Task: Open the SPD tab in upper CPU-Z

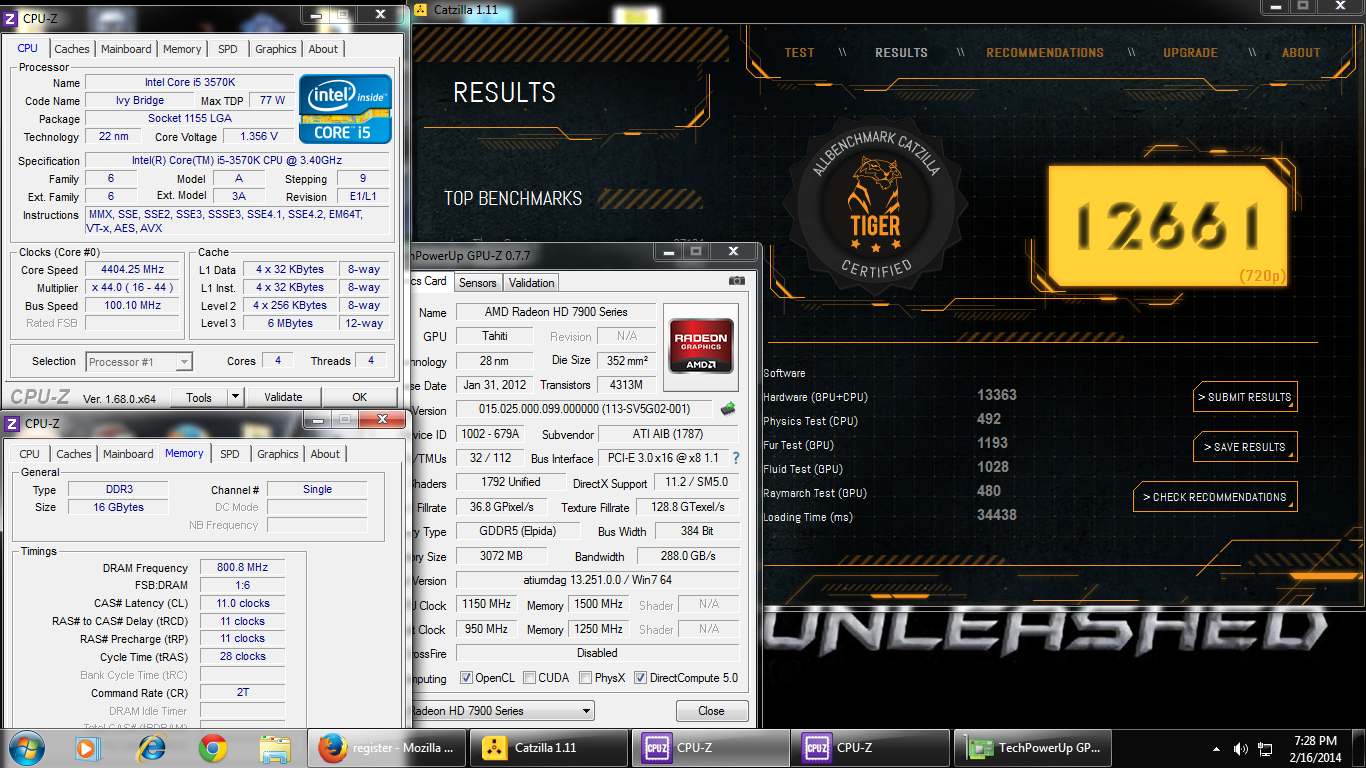Action: tap(228, 49)
